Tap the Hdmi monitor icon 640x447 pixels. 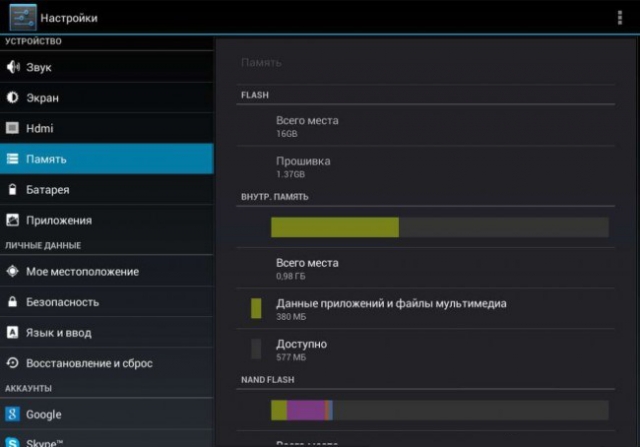[13, 128]
